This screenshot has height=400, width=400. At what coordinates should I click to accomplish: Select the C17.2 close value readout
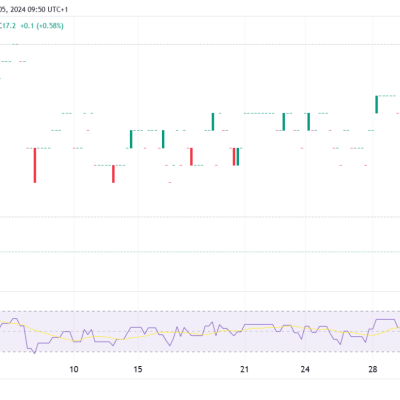[x=7, y=26]
